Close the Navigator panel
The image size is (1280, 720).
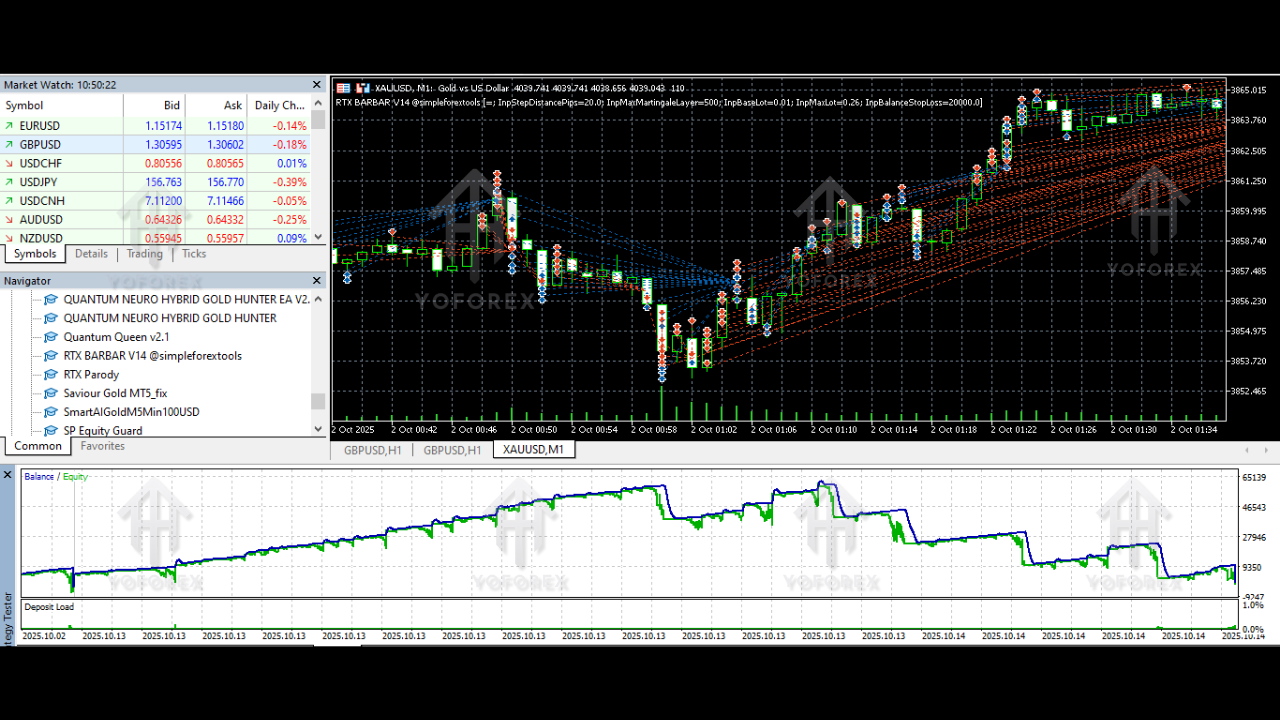click(318, 282)
